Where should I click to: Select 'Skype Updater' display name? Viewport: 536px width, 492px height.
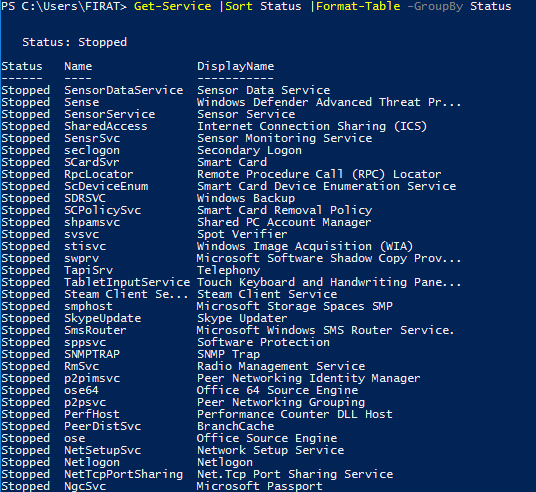242,319
